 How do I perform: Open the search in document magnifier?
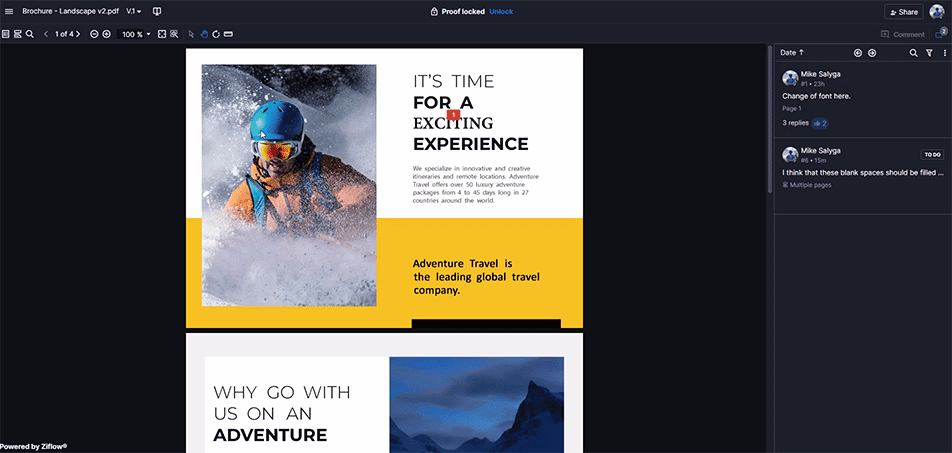pos(29,34)
